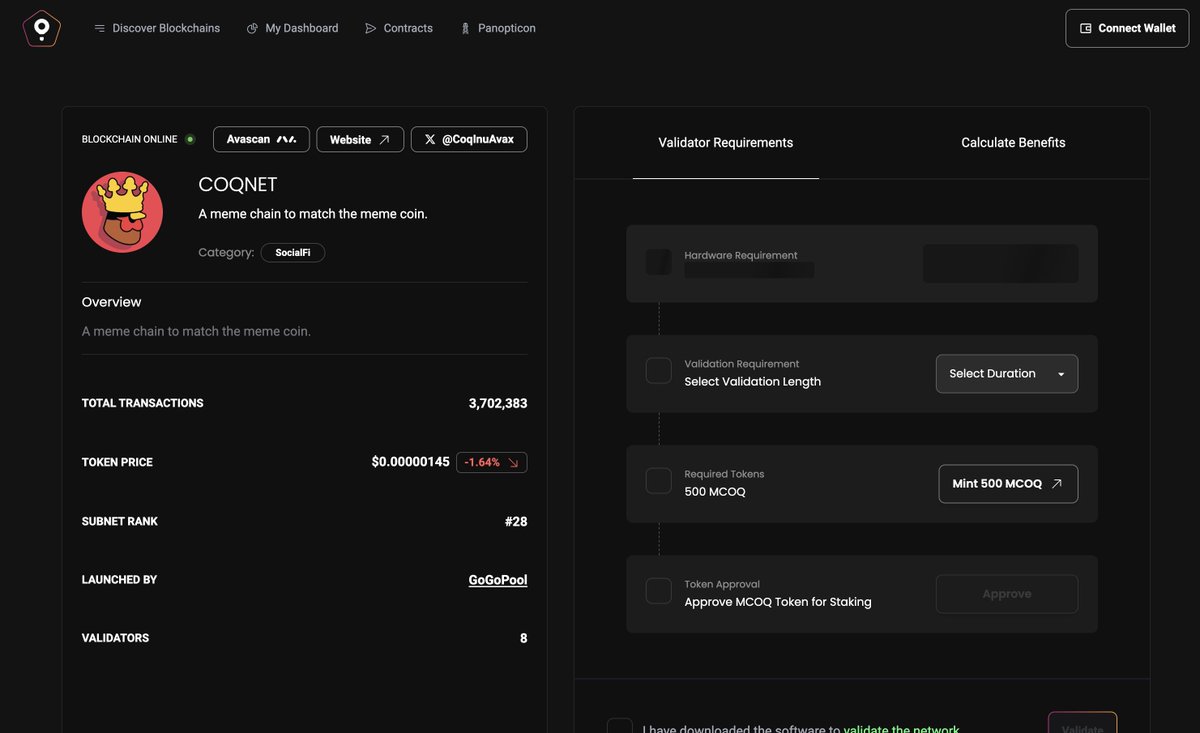Click the total transactions value 3,702,383

[x=498, y=404]
